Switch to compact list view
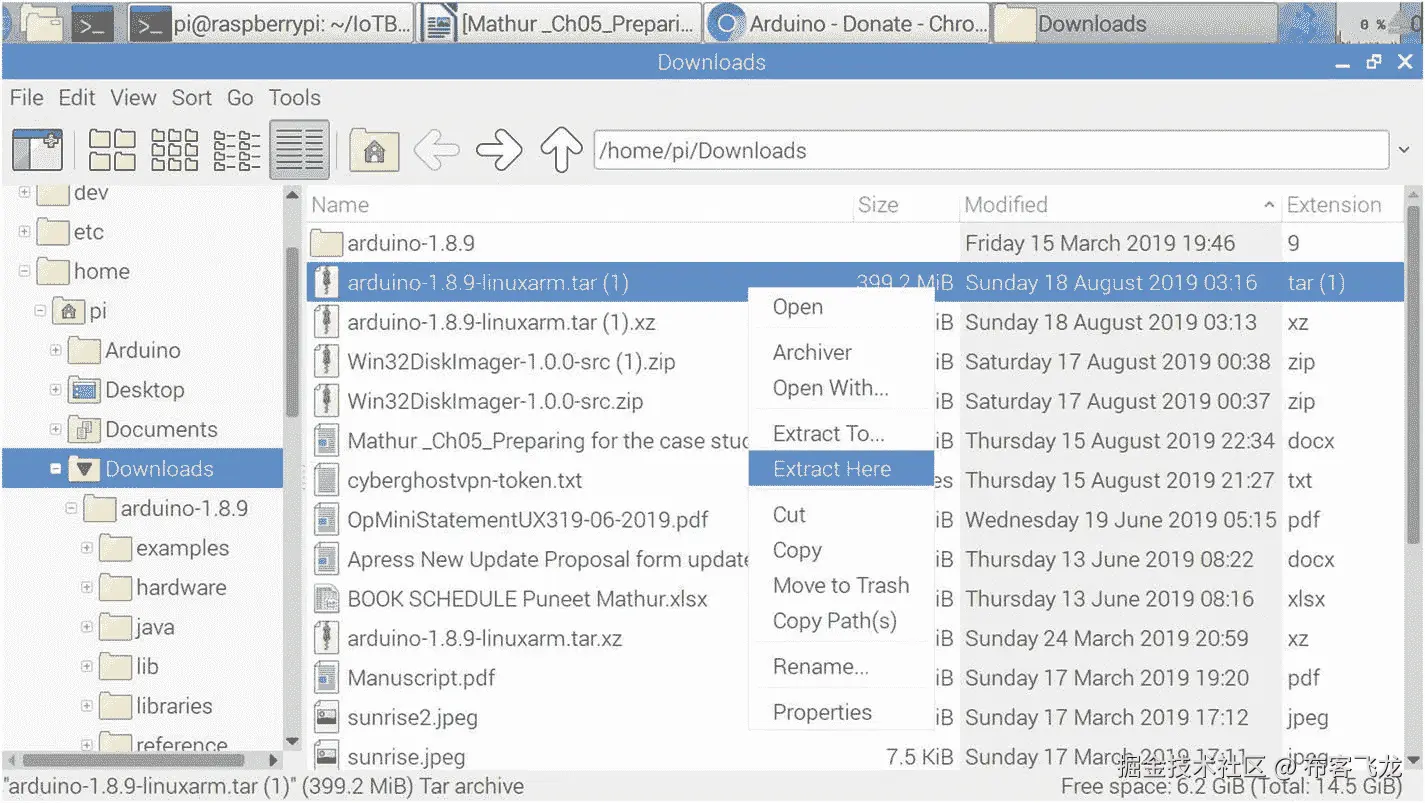This screenshot has height=803, width=1425. pyautogui.click(x=237, y=150)
